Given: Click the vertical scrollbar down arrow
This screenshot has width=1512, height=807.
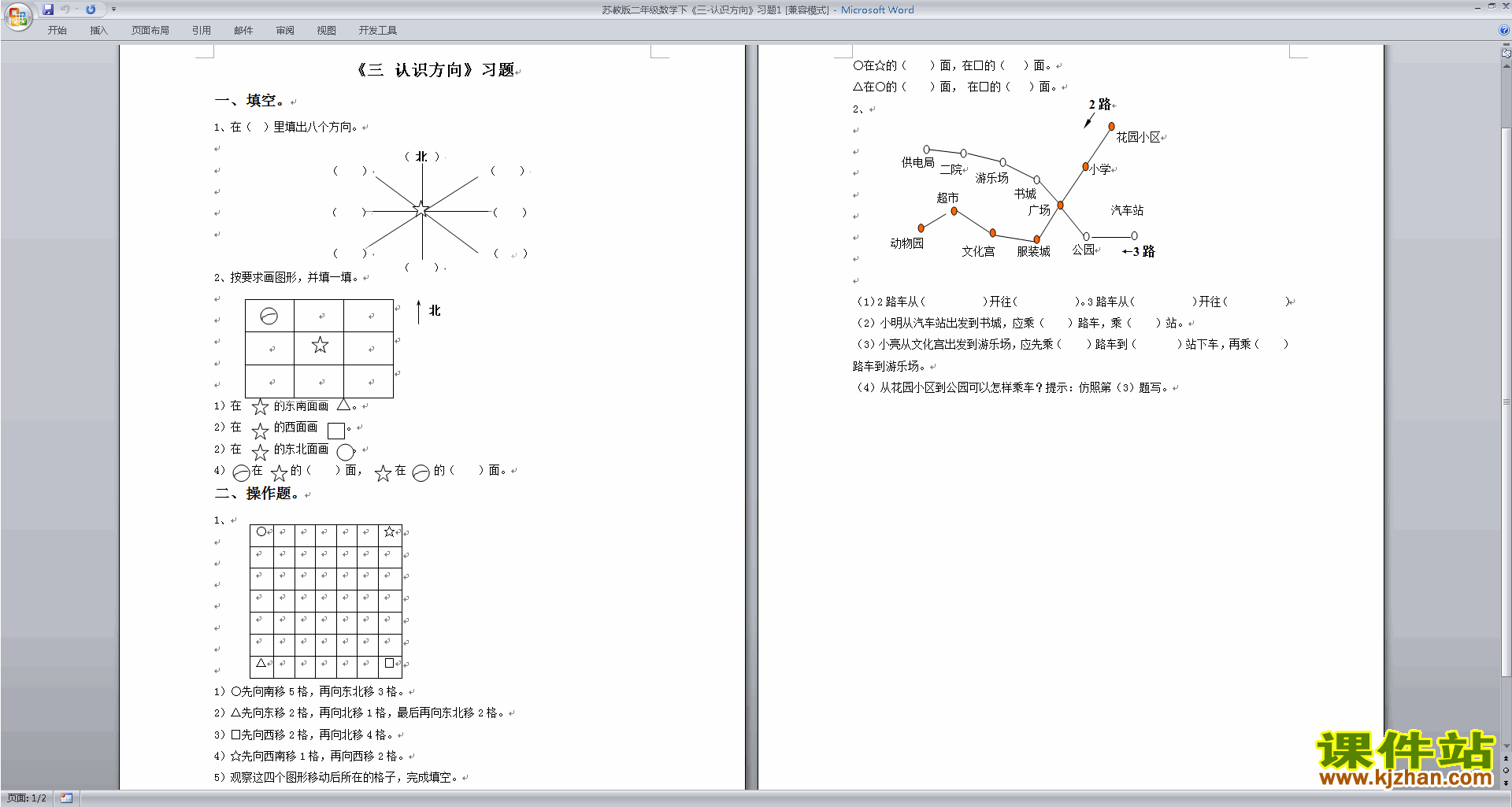Looking at the screenshot, I should click(1506, 746).
